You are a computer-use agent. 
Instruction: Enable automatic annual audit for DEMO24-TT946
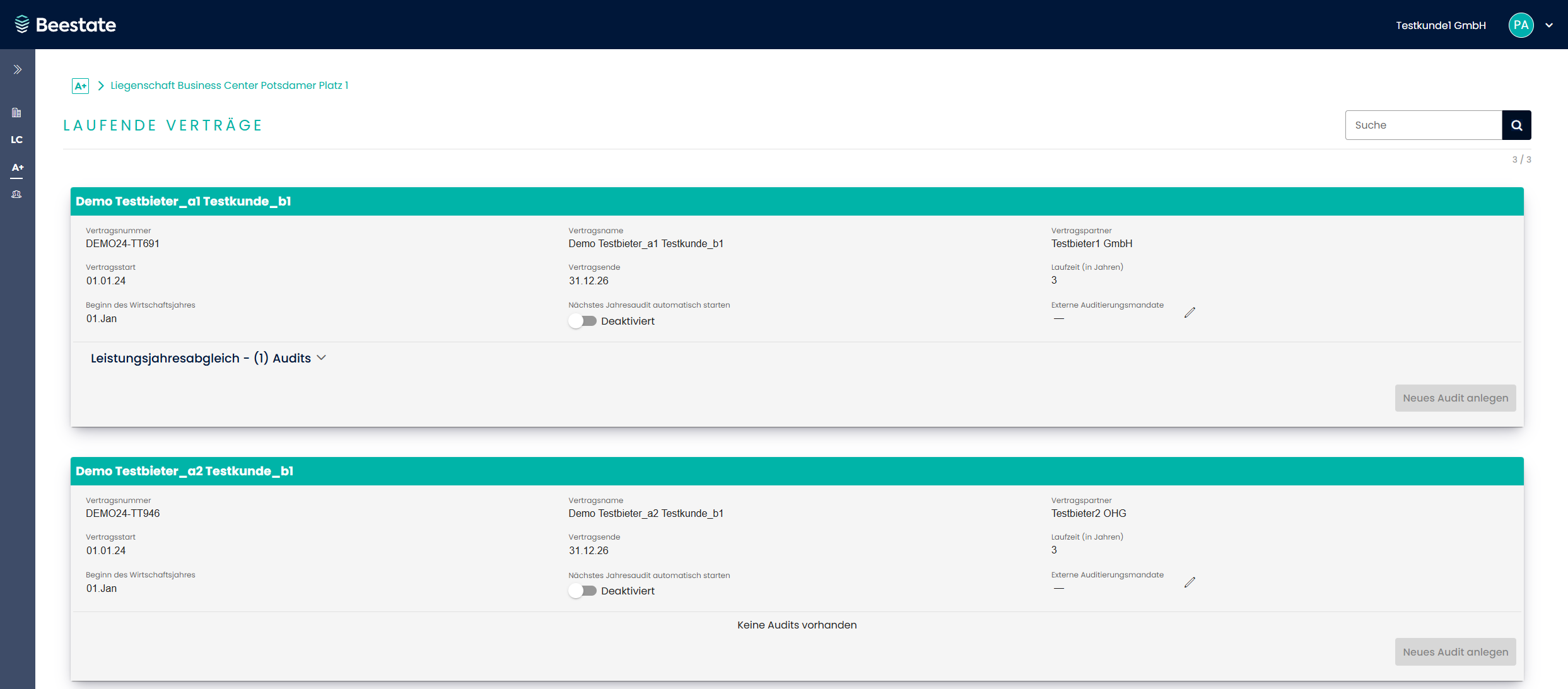tap(582, 591)
